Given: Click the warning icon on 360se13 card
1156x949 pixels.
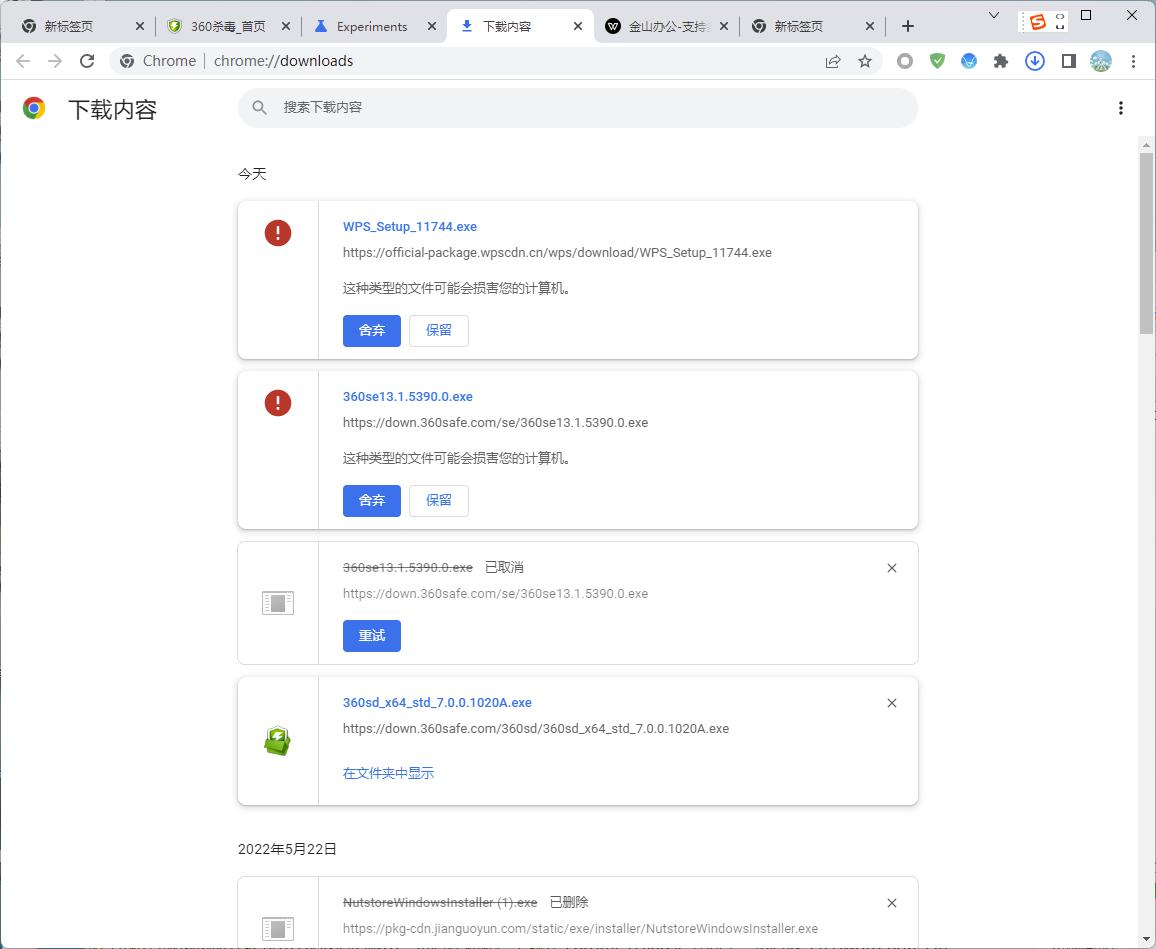Looking at the screenshot, I should pos(278,403).
